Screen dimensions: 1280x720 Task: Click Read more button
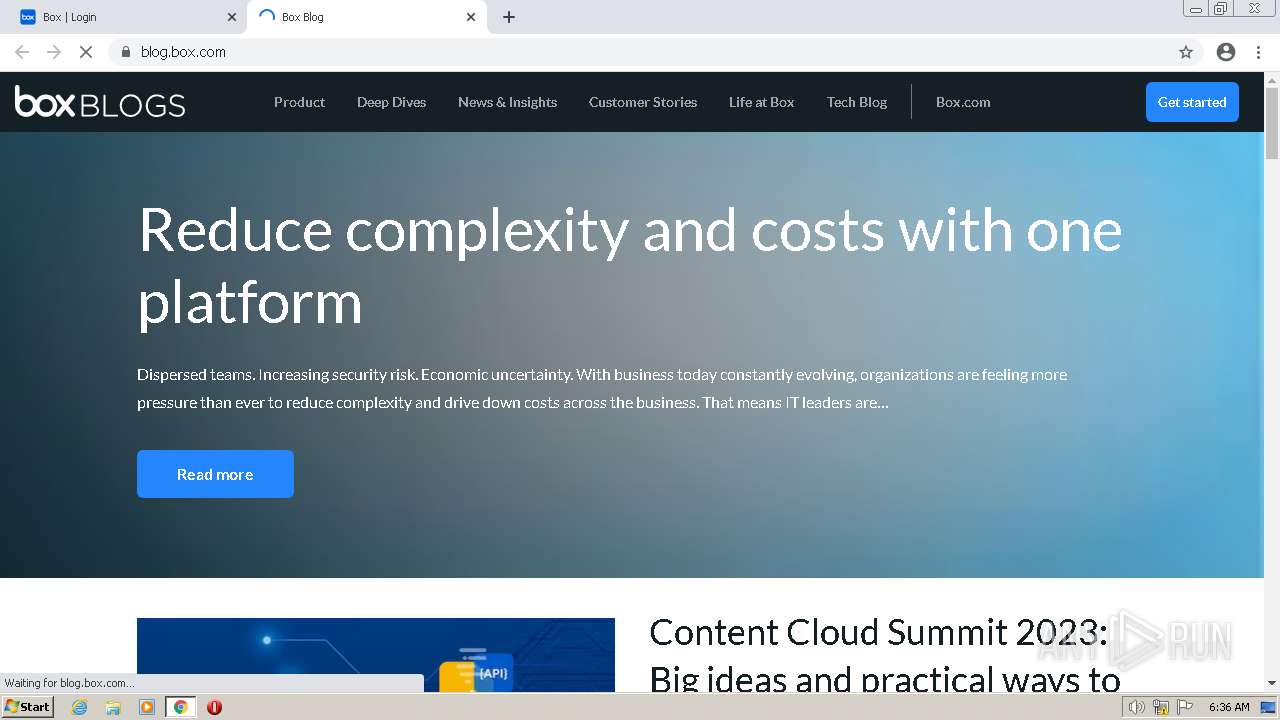coord(215,474)
